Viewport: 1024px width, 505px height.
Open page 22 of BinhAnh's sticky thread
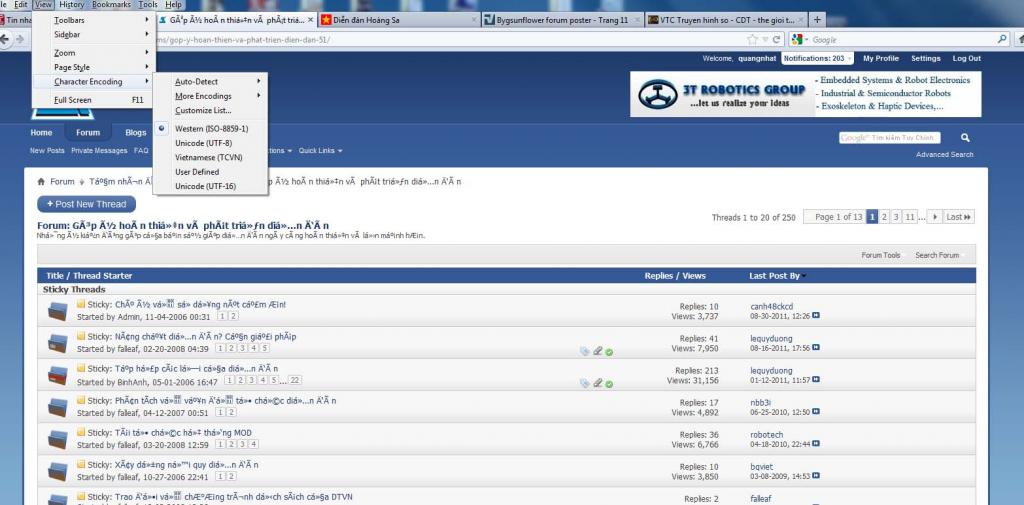coord(295,380)
